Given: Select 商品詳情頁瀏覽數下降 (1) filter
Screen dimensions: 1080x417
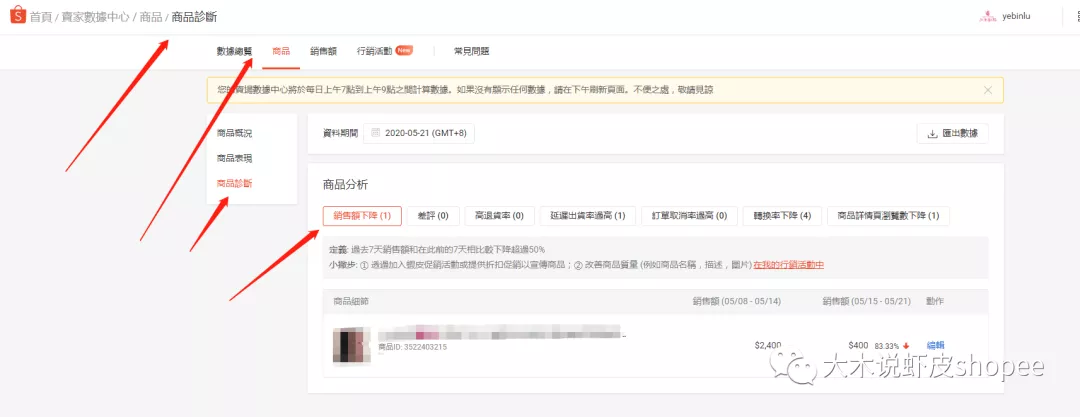Looking at the screenshot, I should [889, 216].
